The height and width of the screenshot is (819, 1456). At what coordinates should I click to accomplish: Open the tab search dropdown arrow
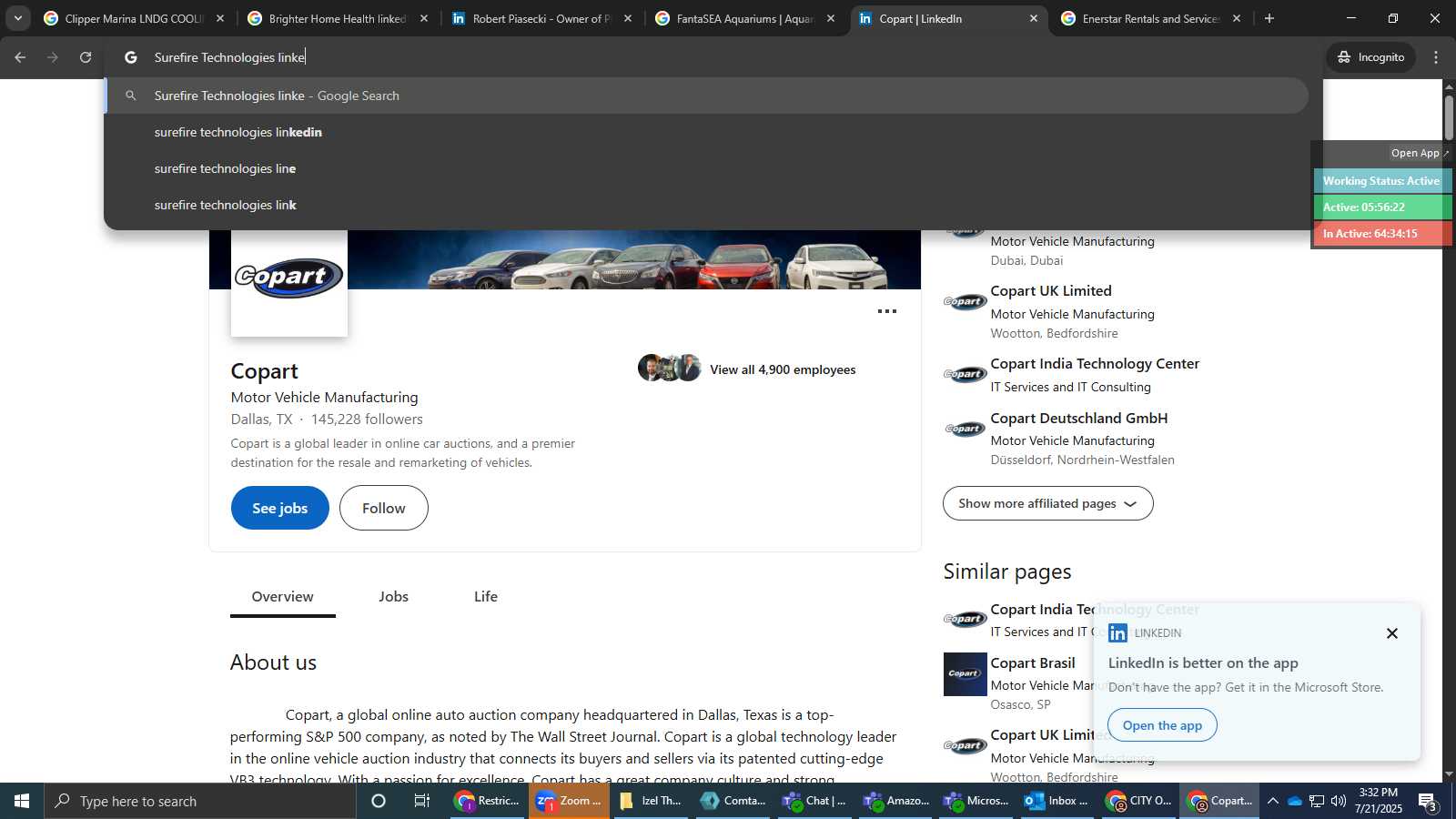pyautogui.click(x=18, y=18)
